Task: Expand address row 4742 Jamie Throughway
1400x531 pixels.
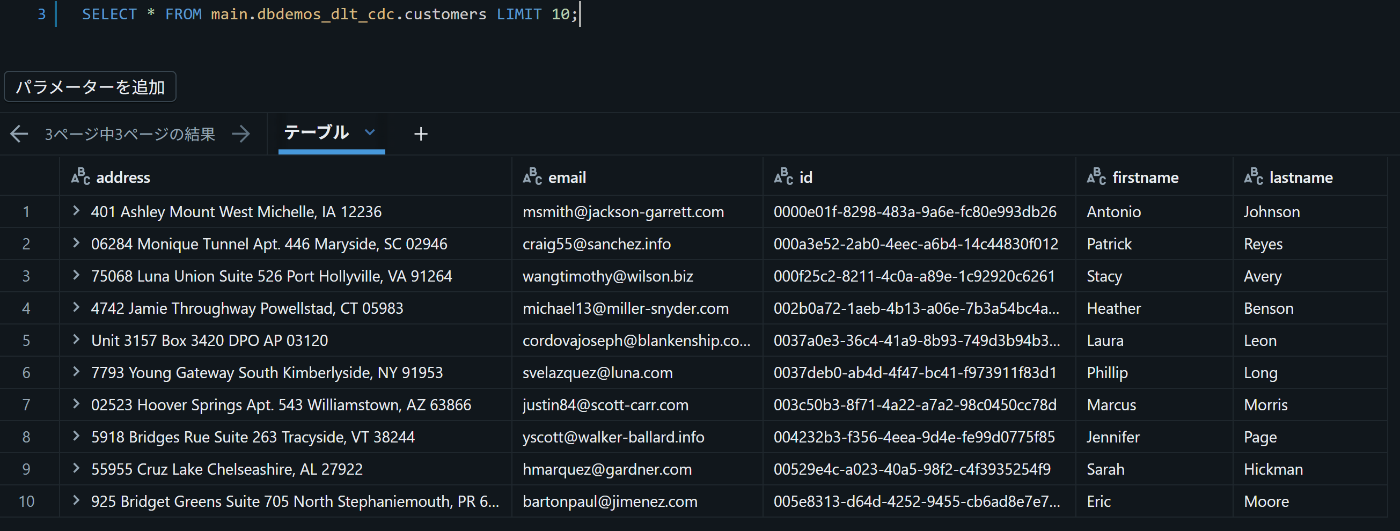Action: tap(76, 308)
